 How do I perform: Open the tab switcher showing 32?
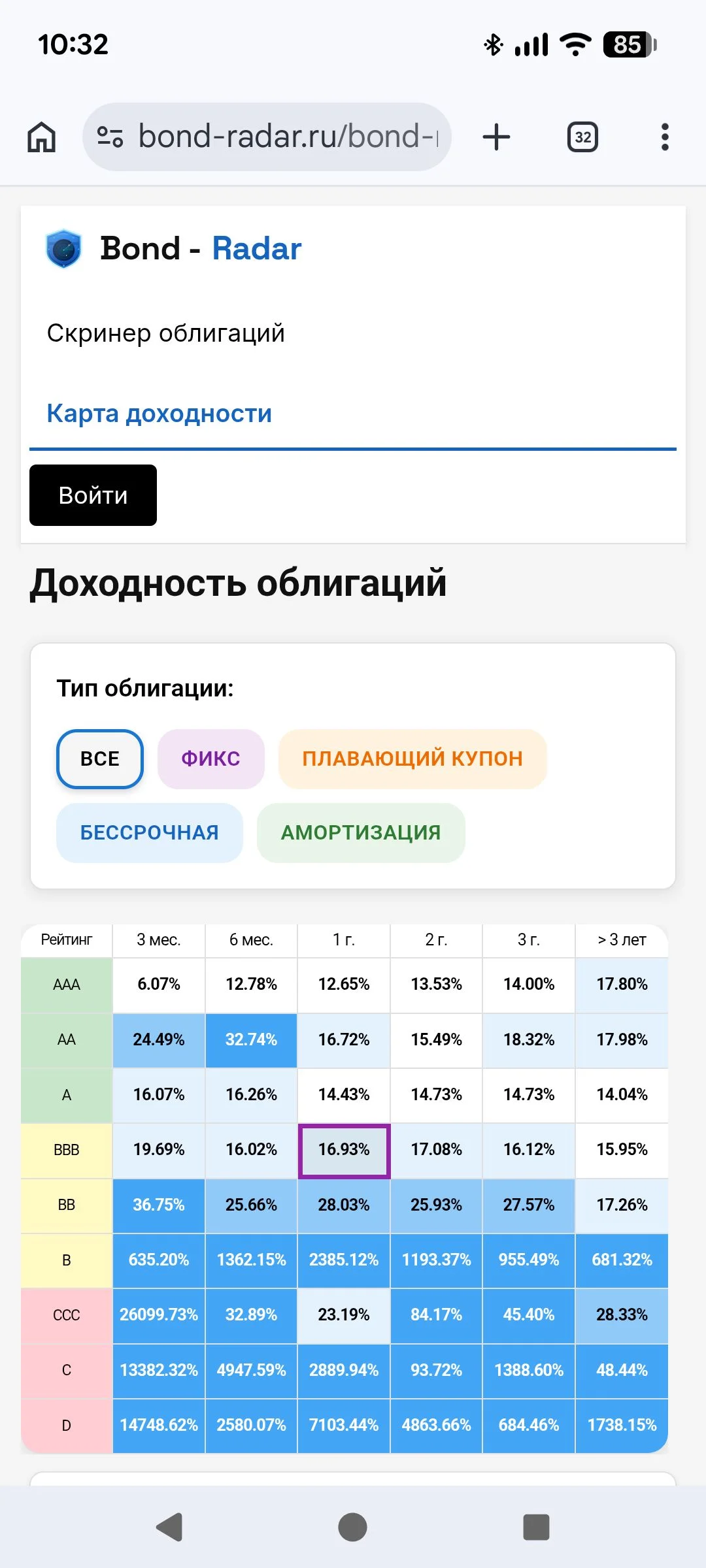pyautogui.click(x=582, y=137)
